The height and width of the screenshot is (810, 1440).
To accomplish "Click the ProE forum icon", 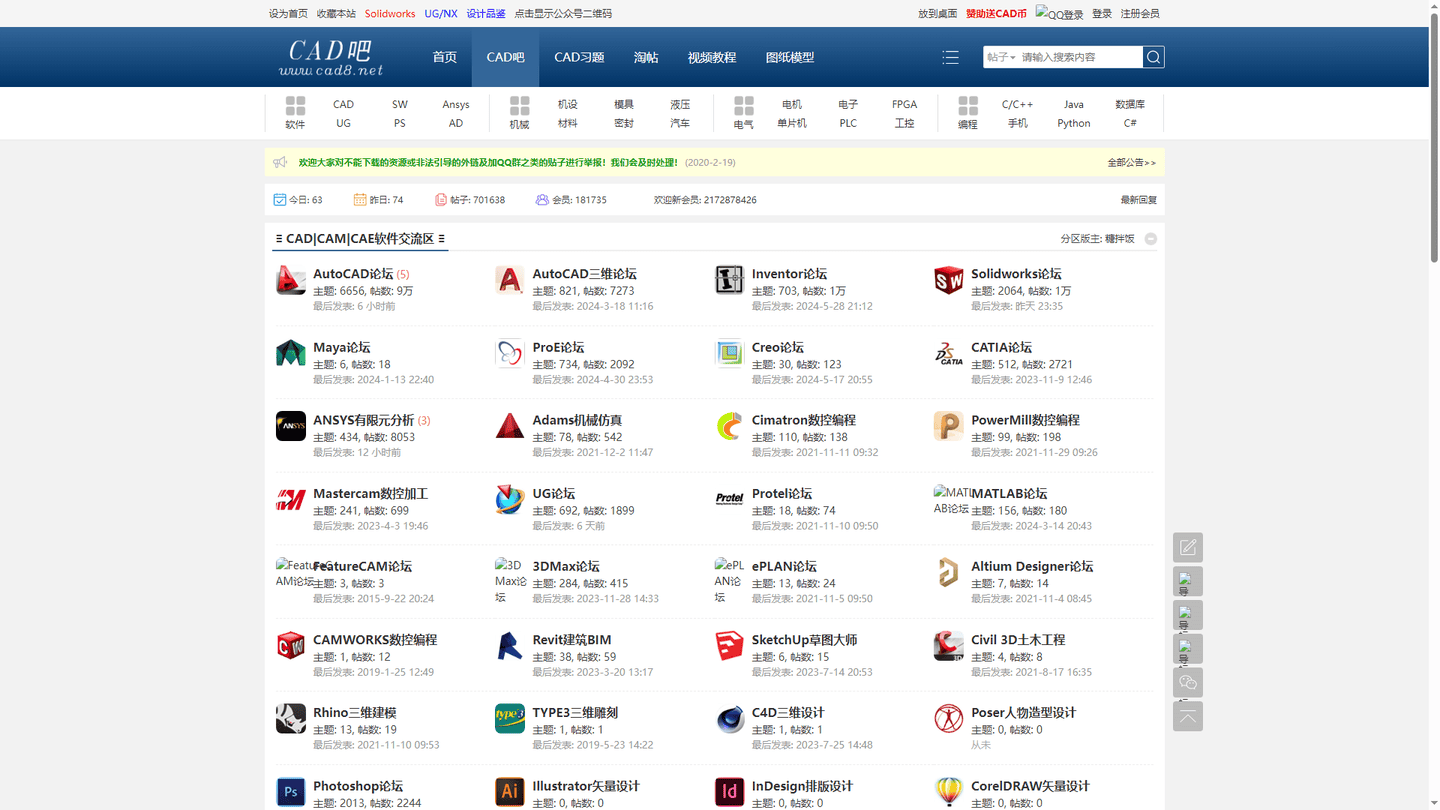I will pyautogui.click(x=510, y=353).
